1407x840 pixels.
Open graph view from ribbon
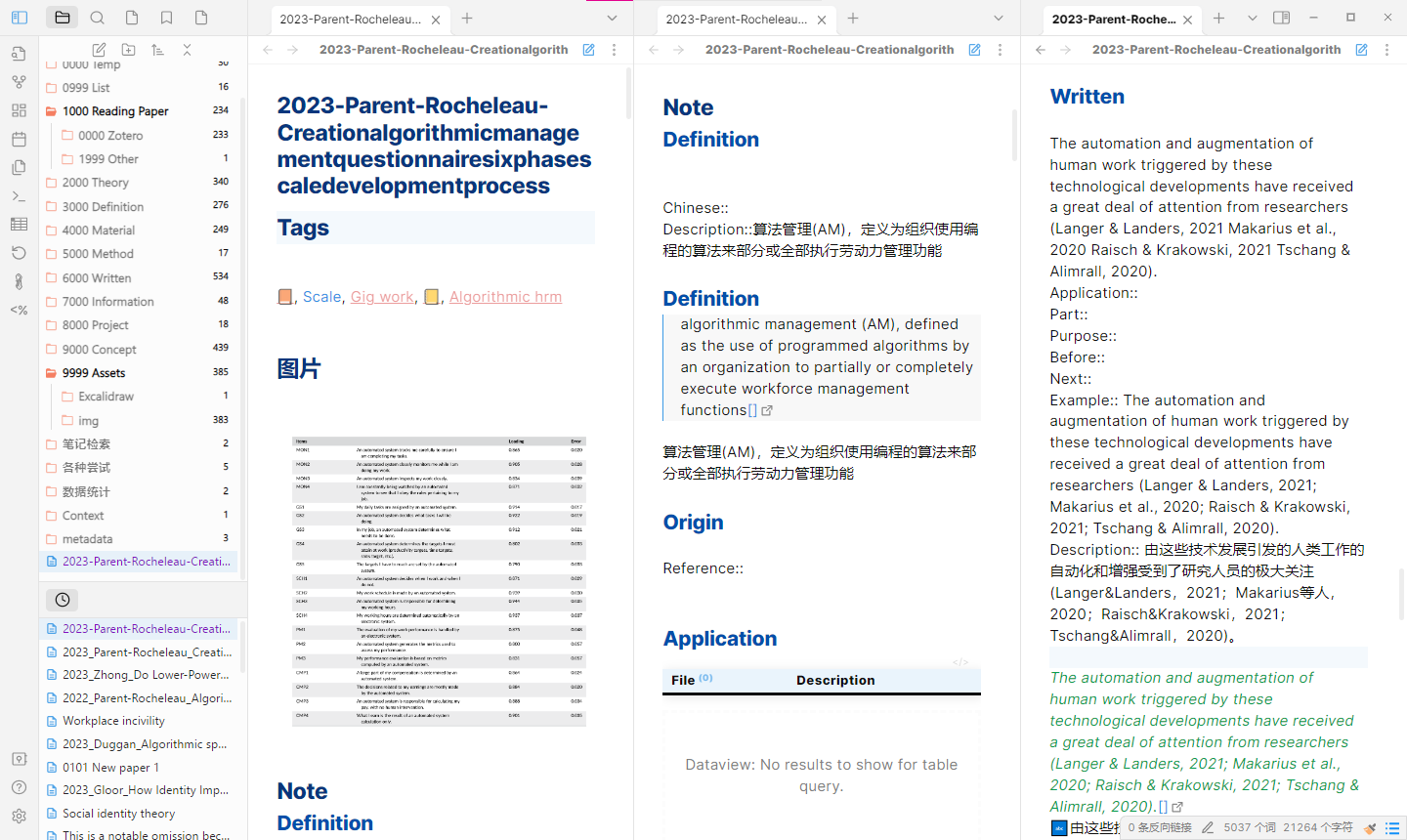click(x=19, y=82)
